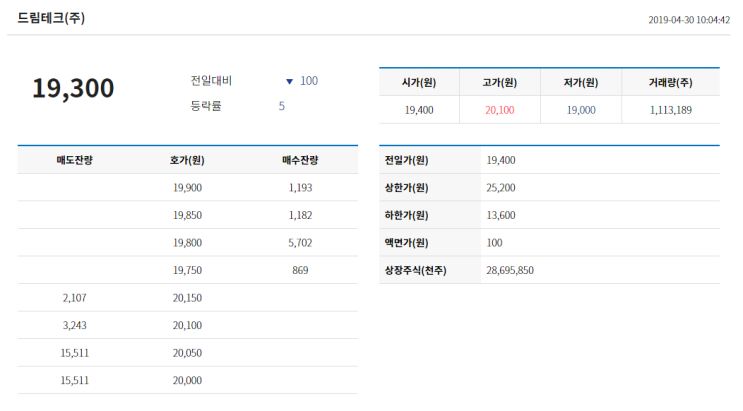
Task: Click the 저가(원) column header
Action: pos(581,82)
